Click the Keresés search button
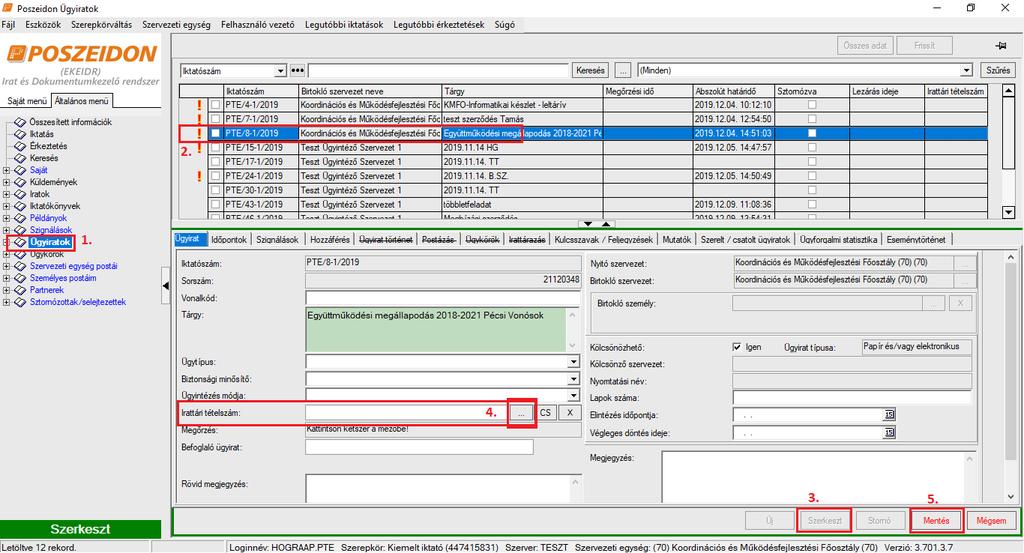Viewport: 1024px width, 553px height. tap(590, 71)
